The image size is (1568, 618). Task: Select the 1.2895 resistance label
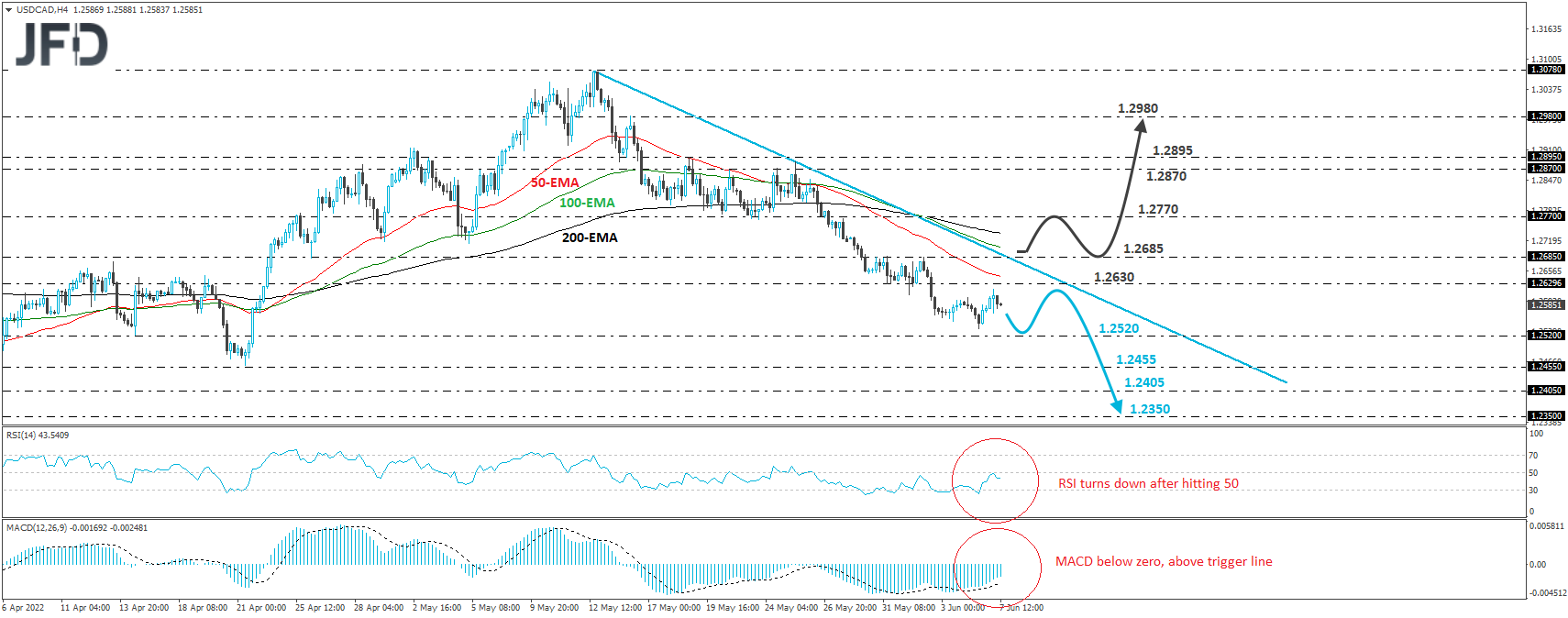click(1173, 150)
